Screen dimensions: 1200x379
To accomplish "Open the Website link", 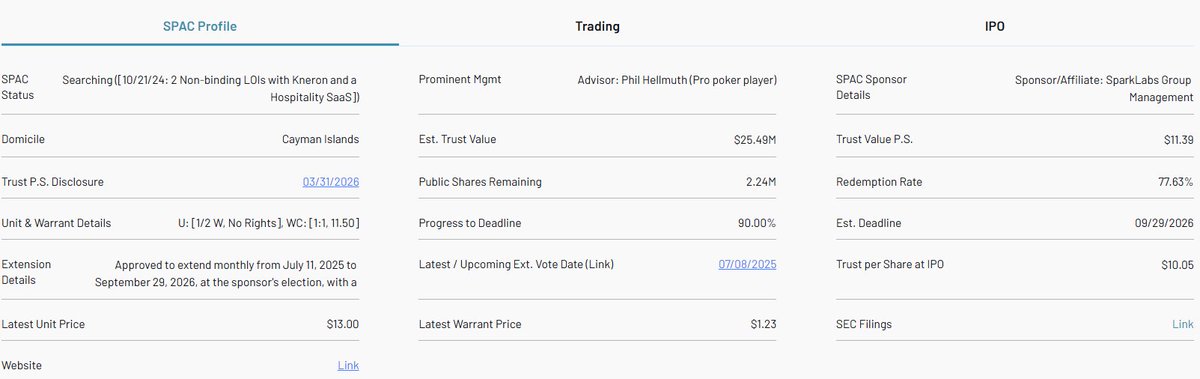I will click(x=348, y=366).
